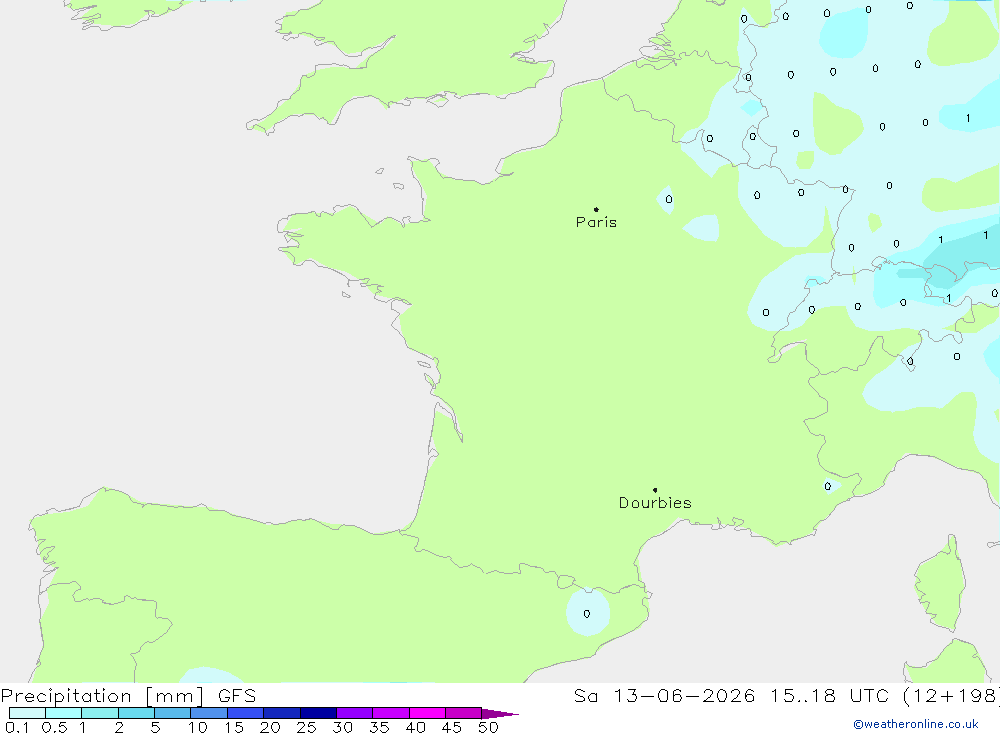Click the 15..18 UTC time range label
Viewport: 1000px width, 733px height.
[x=802, y=695]
